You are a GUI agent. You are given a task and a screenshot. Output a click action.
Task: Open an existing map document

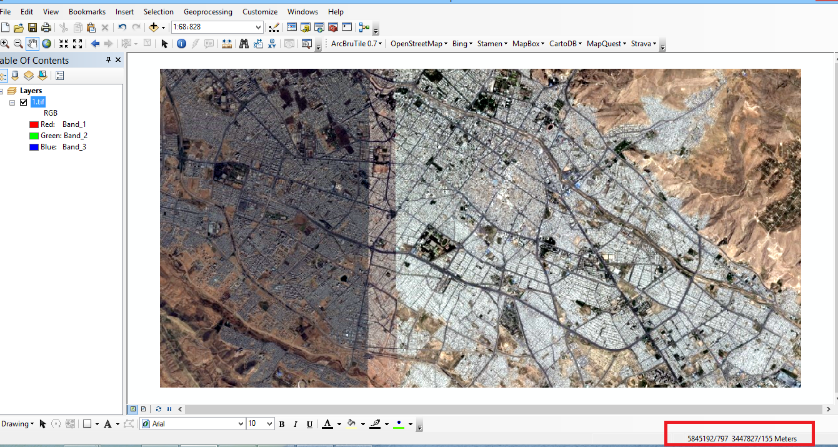pyautogui.click(x=19, y=27)
